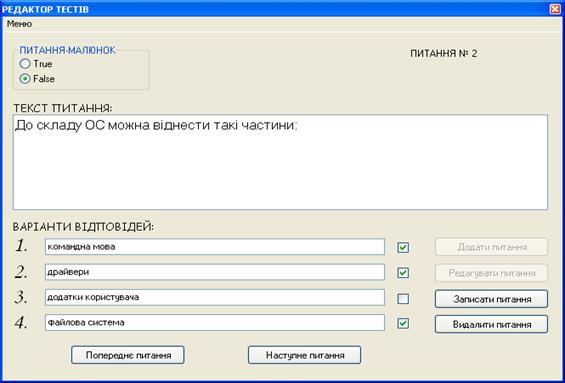
Task: Click the 'Видалити питання' button
Action: coord(491,325)
